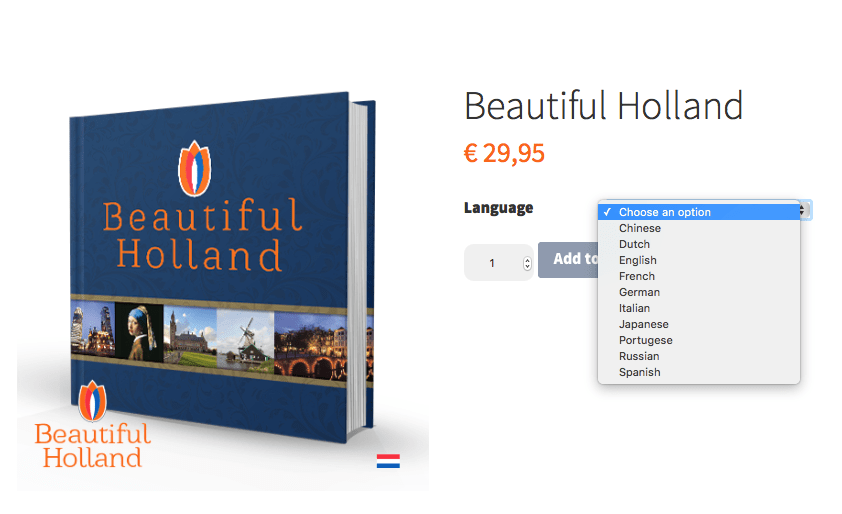Click the Dutch flag icon on image
This screenshot has height=514, width=842.
[388, 461]
